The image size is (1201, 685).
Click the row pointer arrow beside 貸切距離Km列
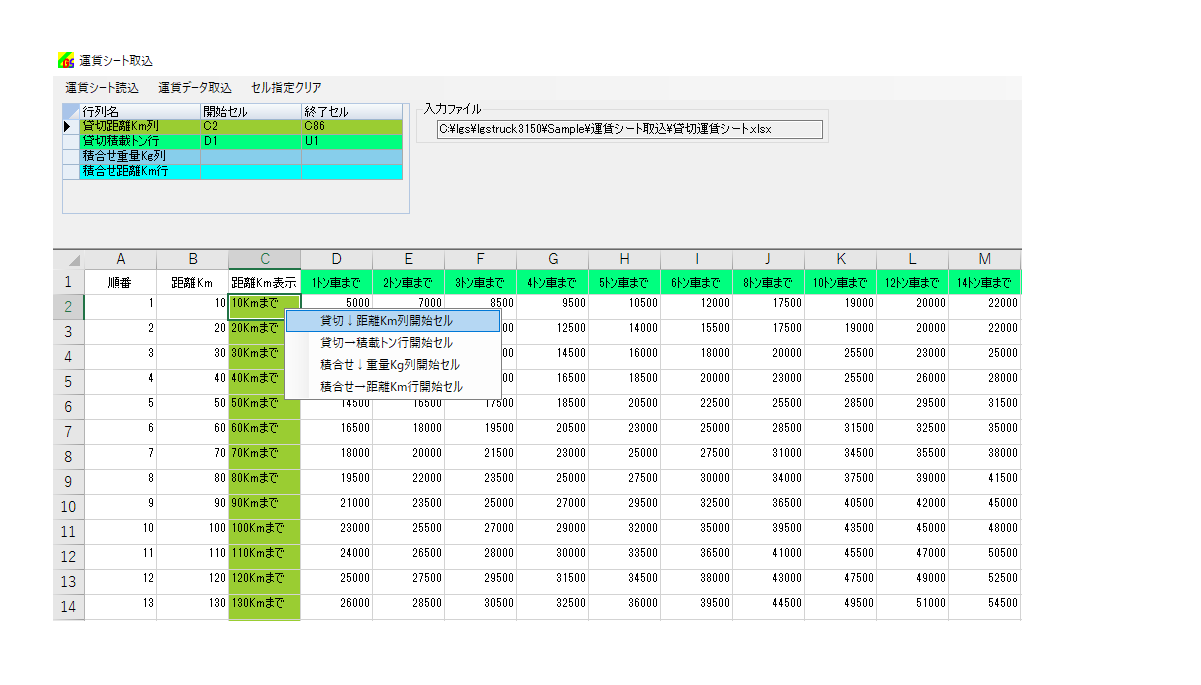pyautogui.click(x=68, y=127)
